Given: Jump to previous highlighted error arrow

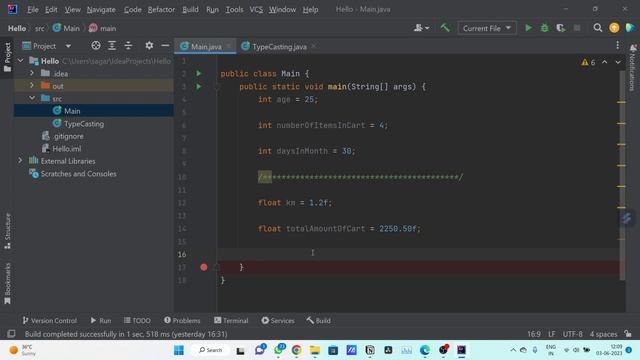Looking at the screenshot, I should pos(604,62).
